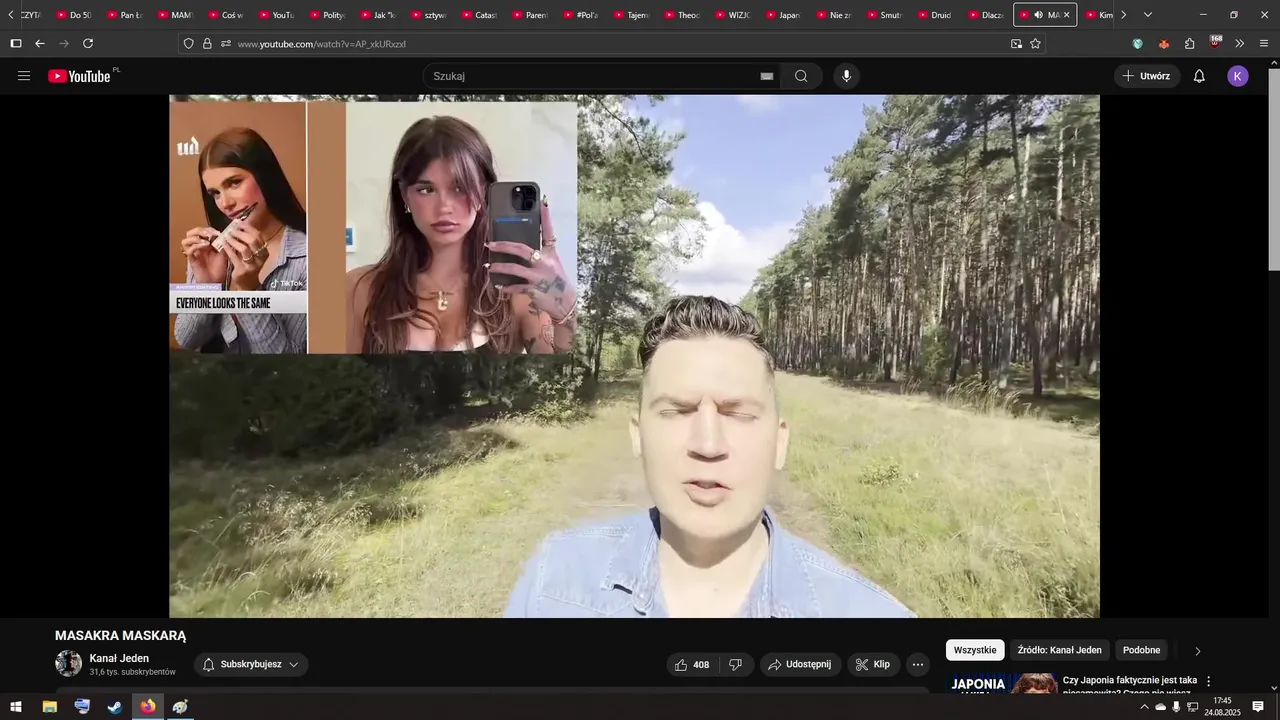List all tabs dropdown
This screenshot has width=1280, height=720.
point(1148,15)
